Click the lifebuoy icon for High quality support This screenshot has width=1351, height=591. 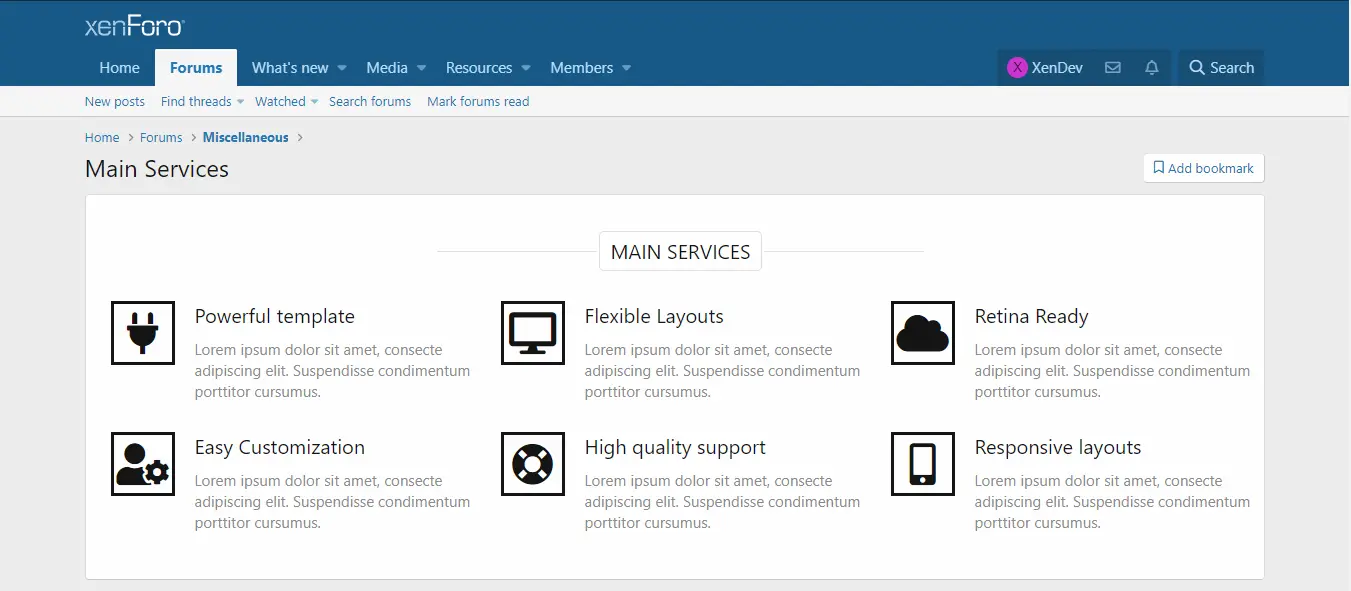[532, 464]
